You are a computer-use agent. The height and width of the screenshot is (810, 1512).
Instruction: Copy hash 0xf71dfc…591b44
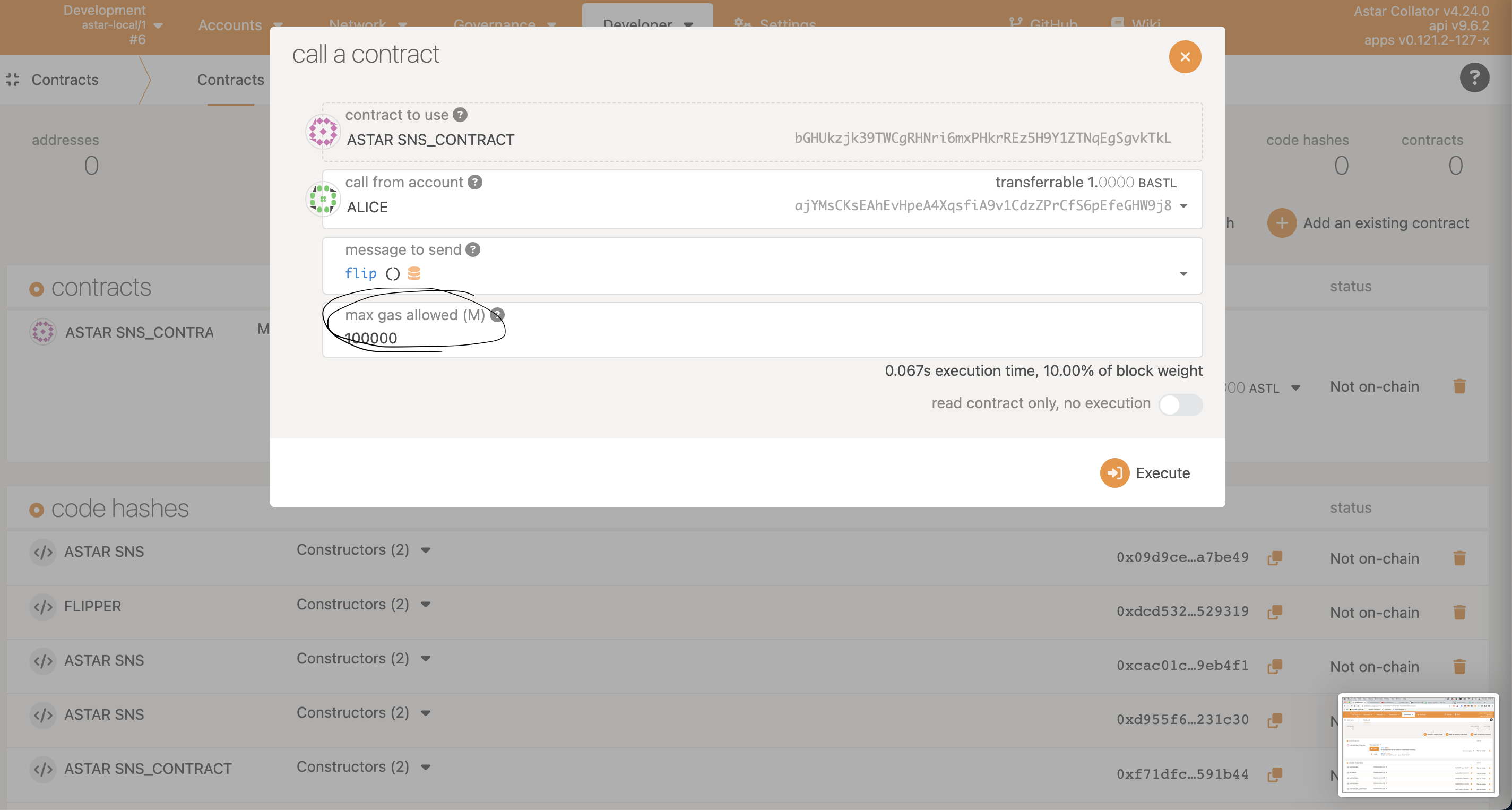point(1274,775)
